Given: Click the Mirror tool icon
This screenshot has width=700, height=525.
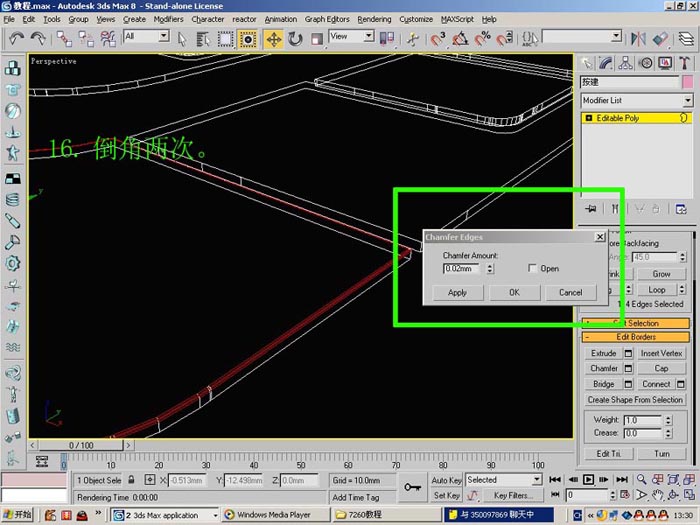Looking at the screenshot, I should 638,39.
